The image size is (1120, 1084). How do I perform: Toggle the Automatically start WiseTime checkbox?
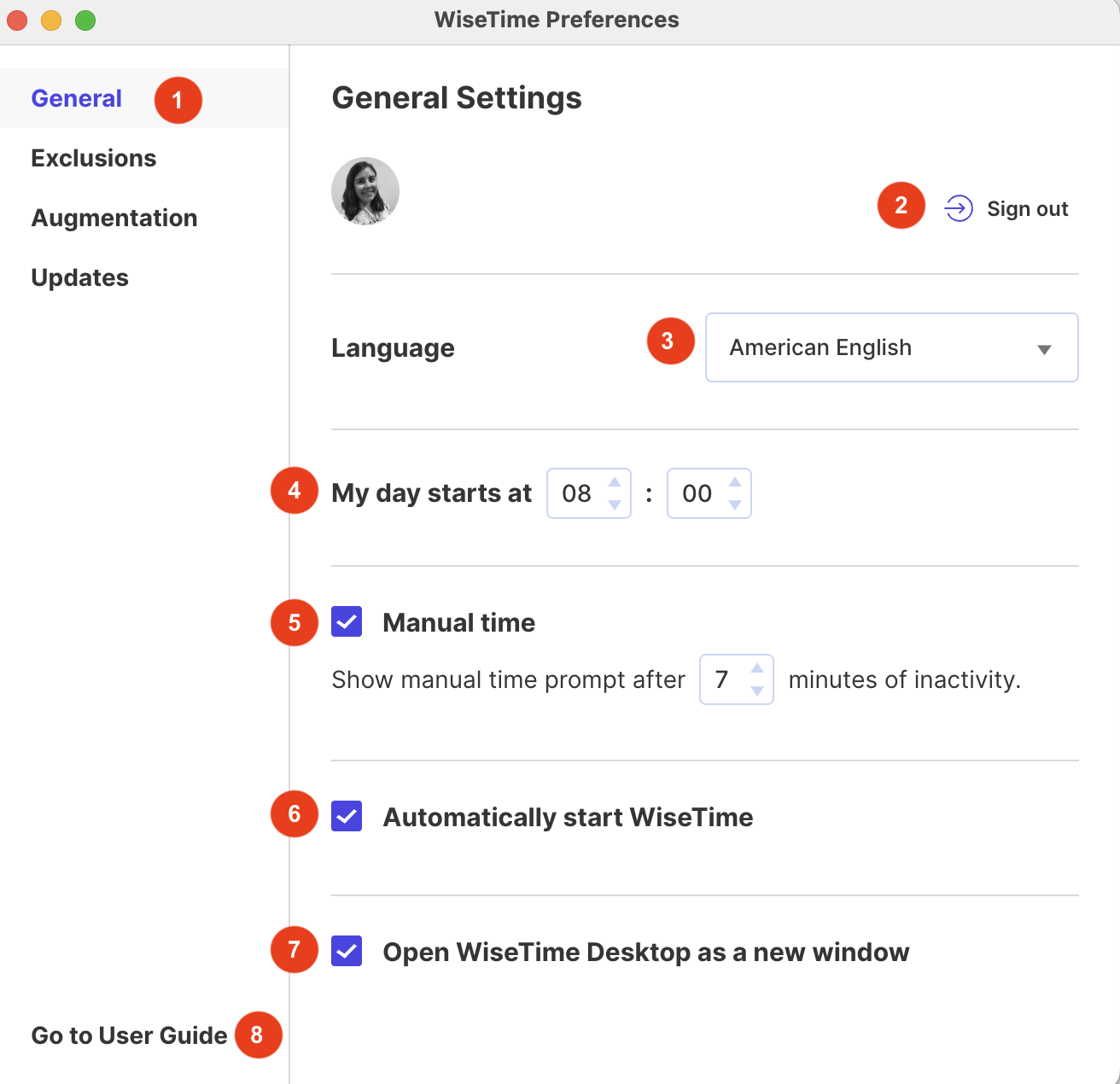click(347, 817)
